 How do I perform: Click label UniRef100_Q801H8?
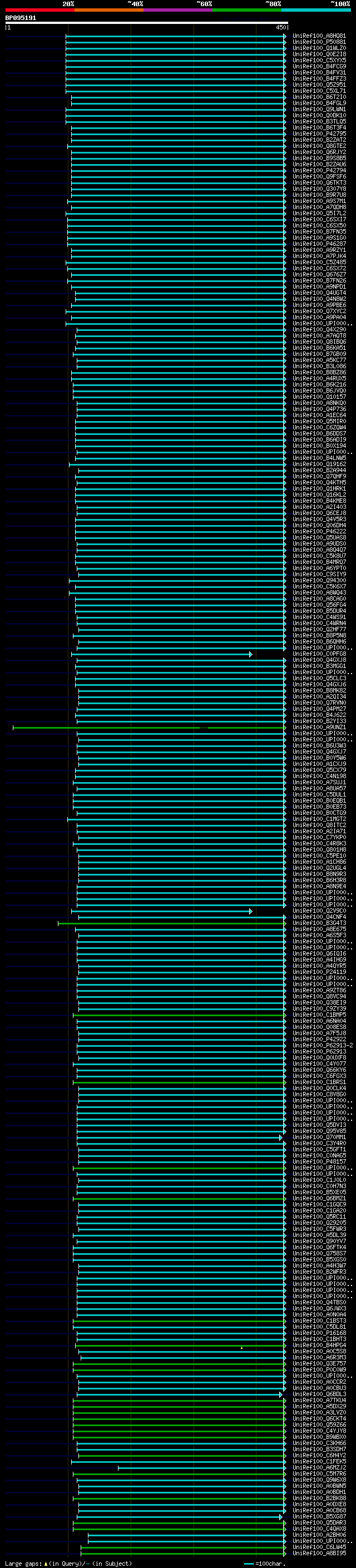click(319, 850)
